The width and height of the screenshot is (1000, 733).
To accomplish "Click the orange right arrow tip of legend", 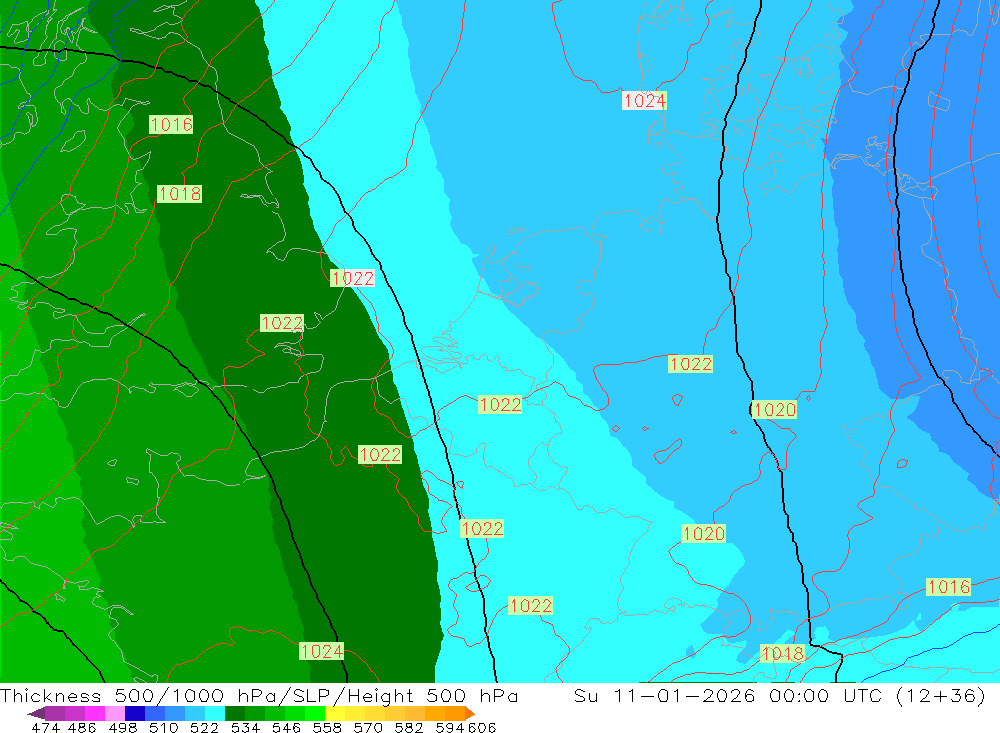I will click(469, 713).
